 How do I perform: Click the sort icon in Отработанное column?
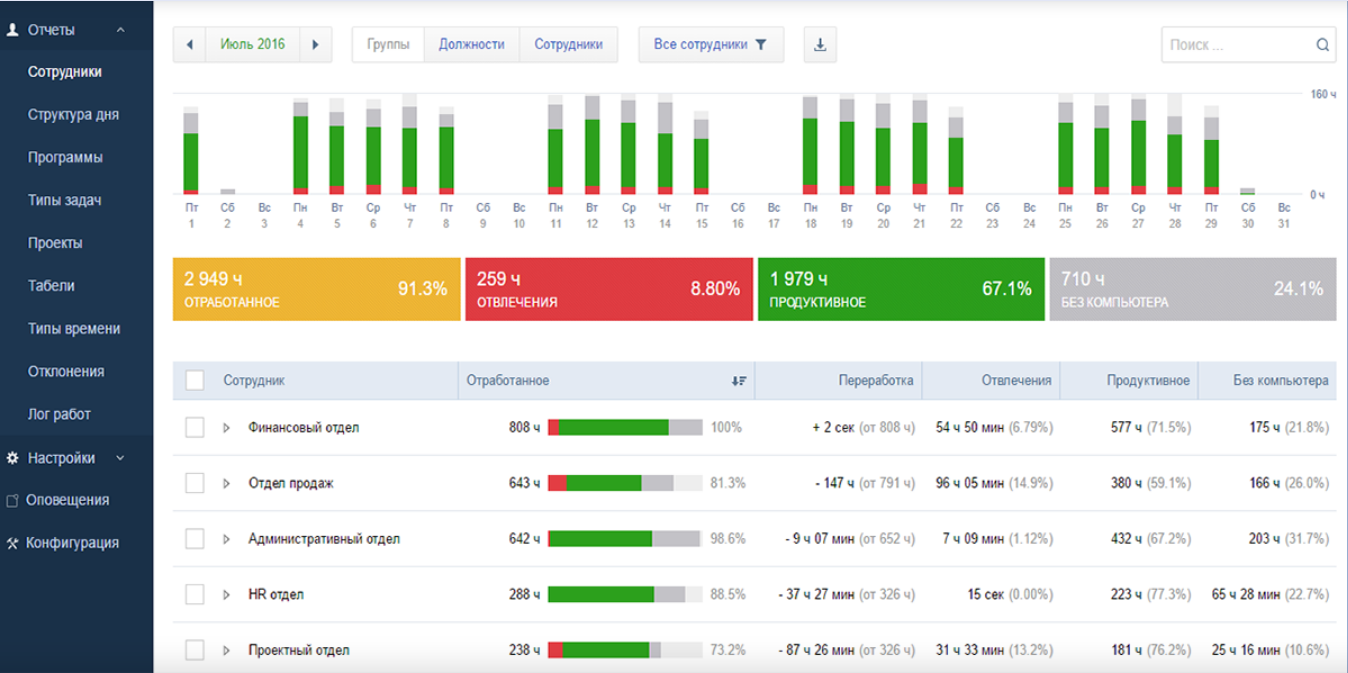coord(739,381)
